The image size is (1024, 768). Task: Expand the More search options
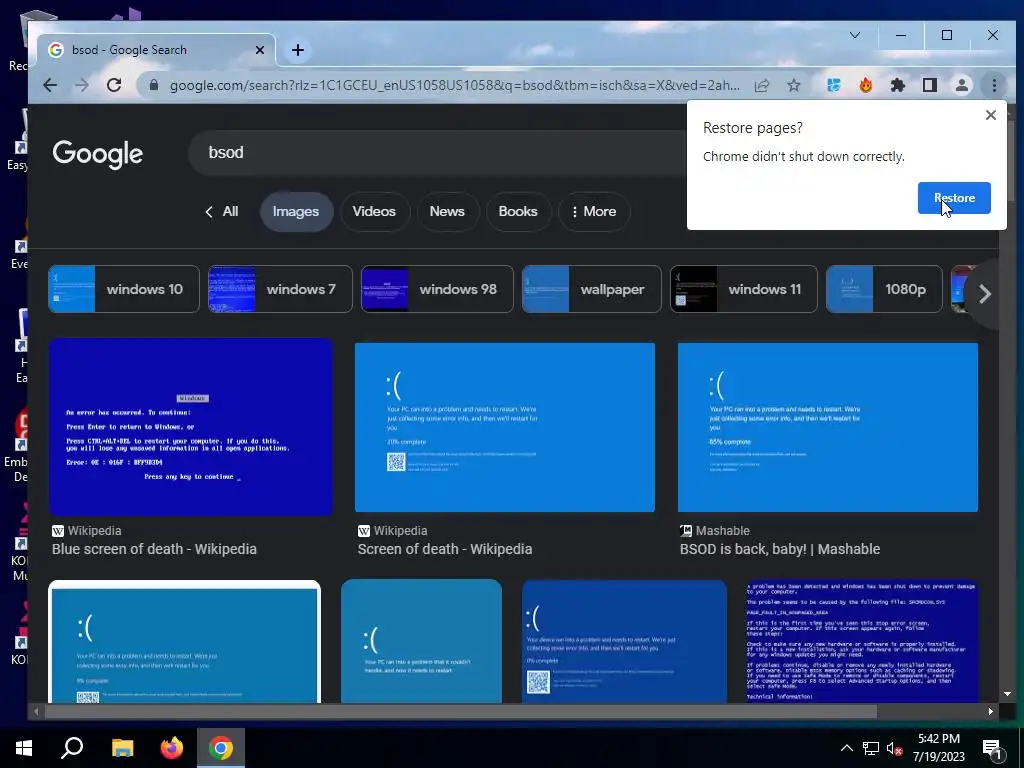coord(594,212)
